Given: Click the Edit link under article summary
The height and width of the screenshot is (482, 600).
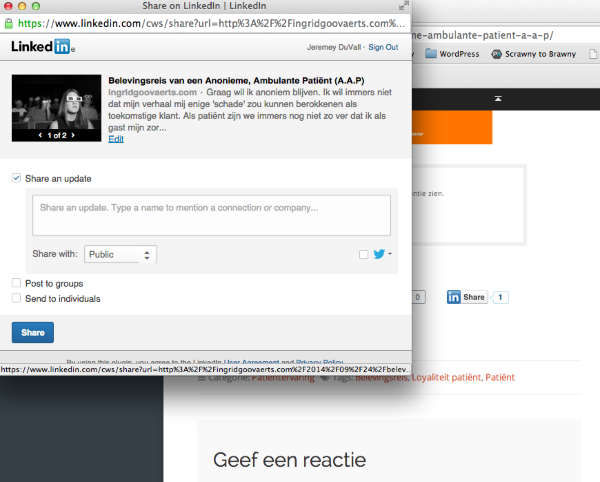Looking at the screenshot, I should [x=116, y=139].
